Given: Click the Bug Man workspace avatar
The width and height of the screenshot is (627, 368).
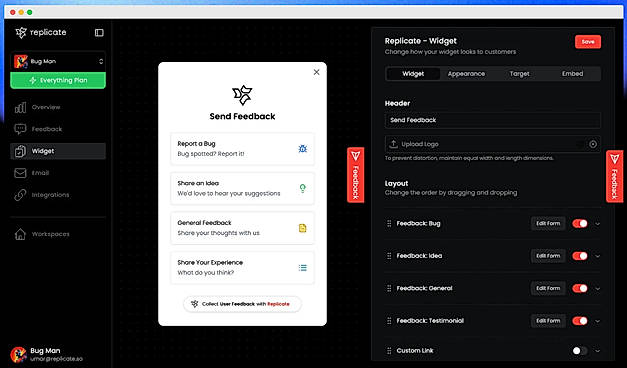Looking at the screenshot, I should 21,61.
